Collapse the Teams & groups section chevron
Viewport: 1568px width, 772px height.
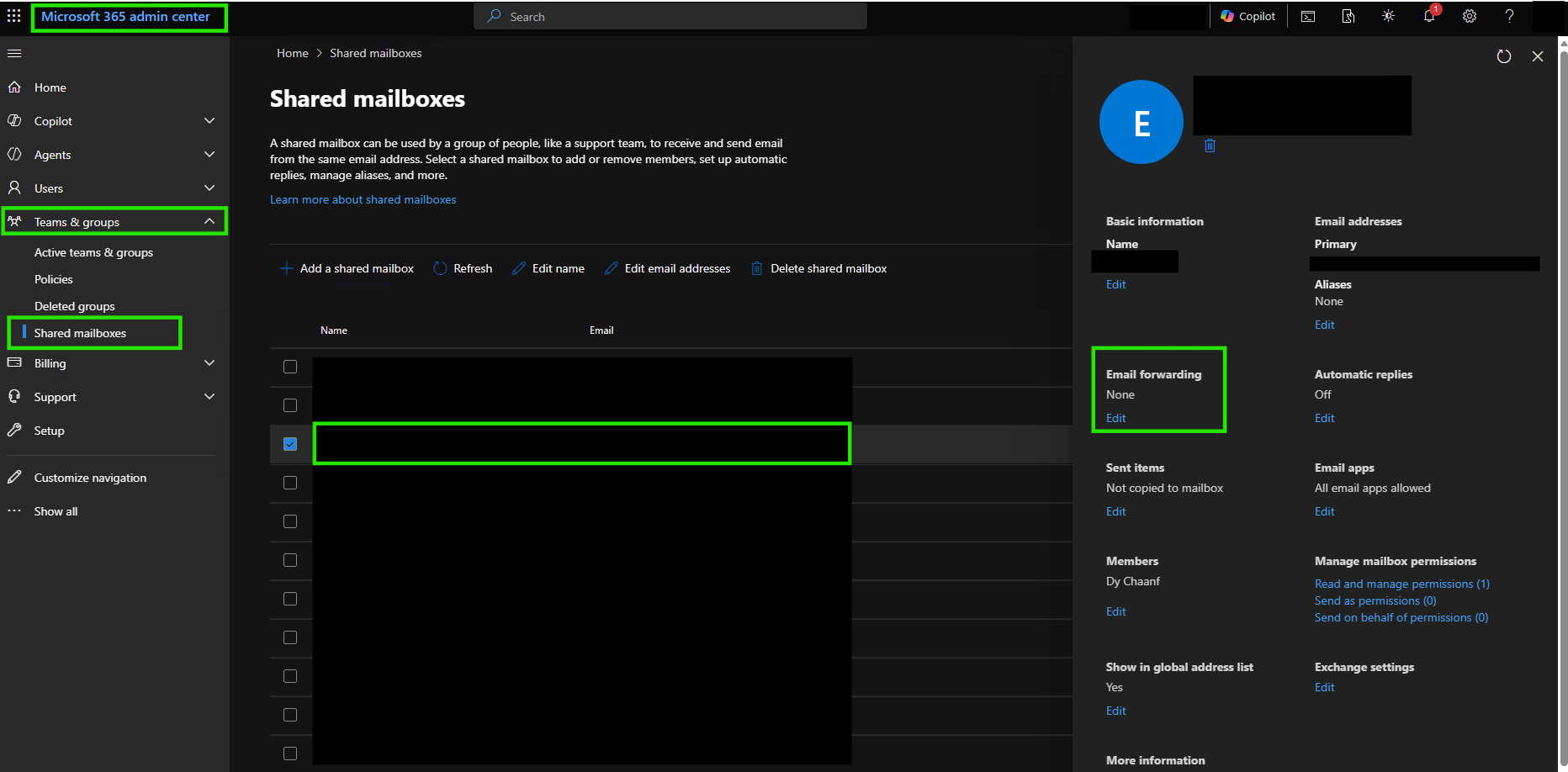tap(209, 221)
